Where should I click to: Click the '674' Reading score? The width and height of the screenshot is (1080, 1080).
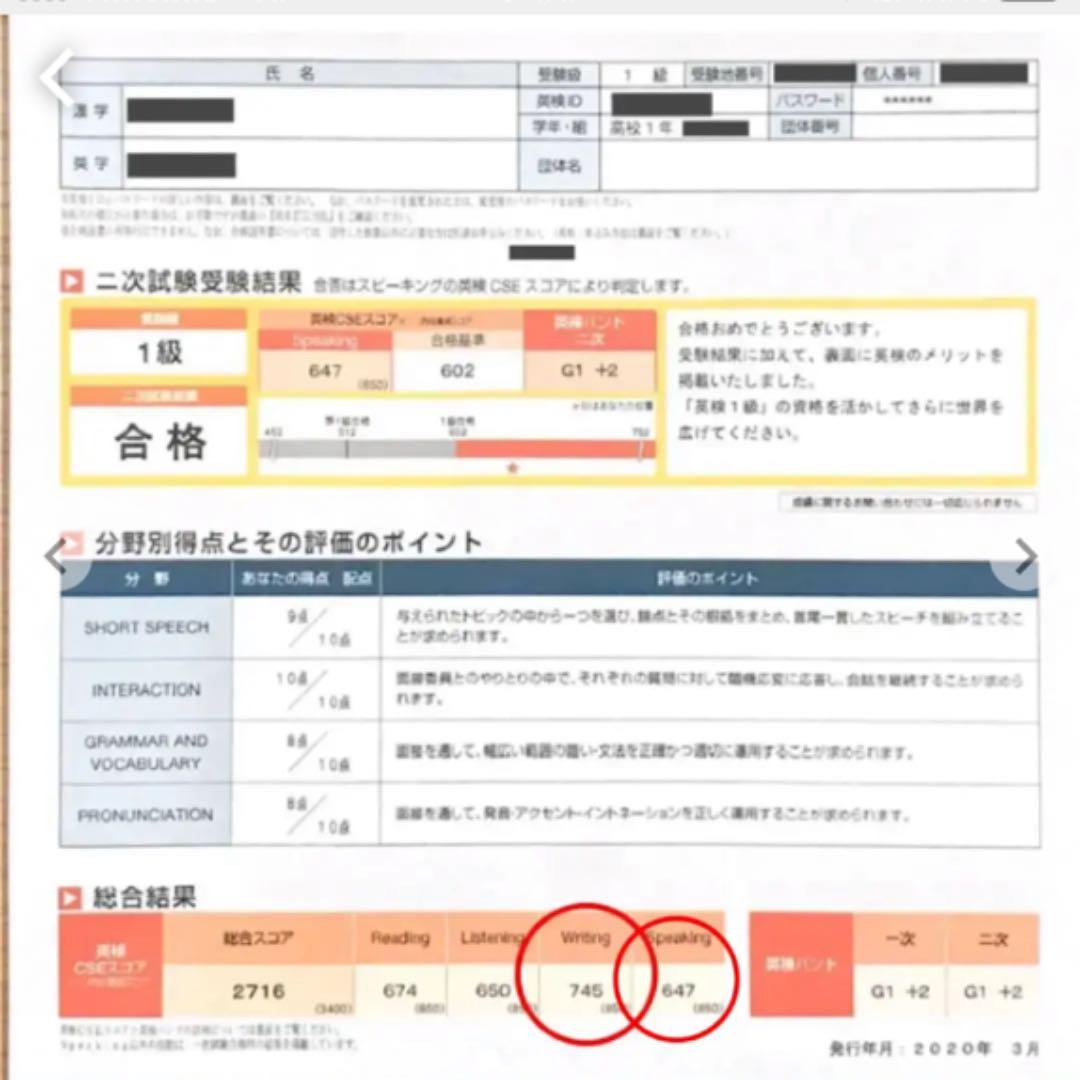(x=399, y=991)
